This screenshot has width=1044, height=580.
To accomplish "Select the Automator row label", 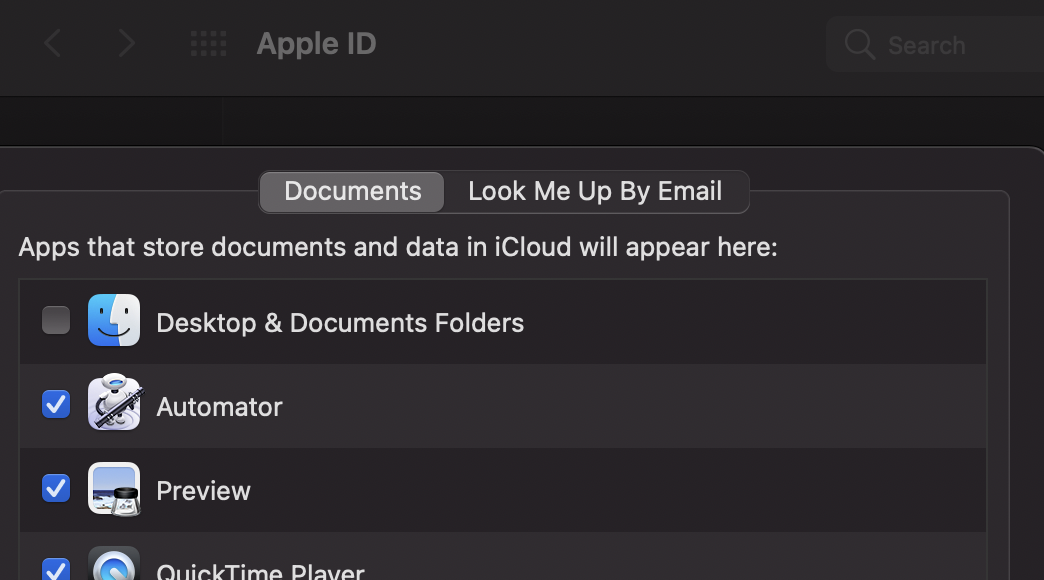I will (x=220, y=407).
